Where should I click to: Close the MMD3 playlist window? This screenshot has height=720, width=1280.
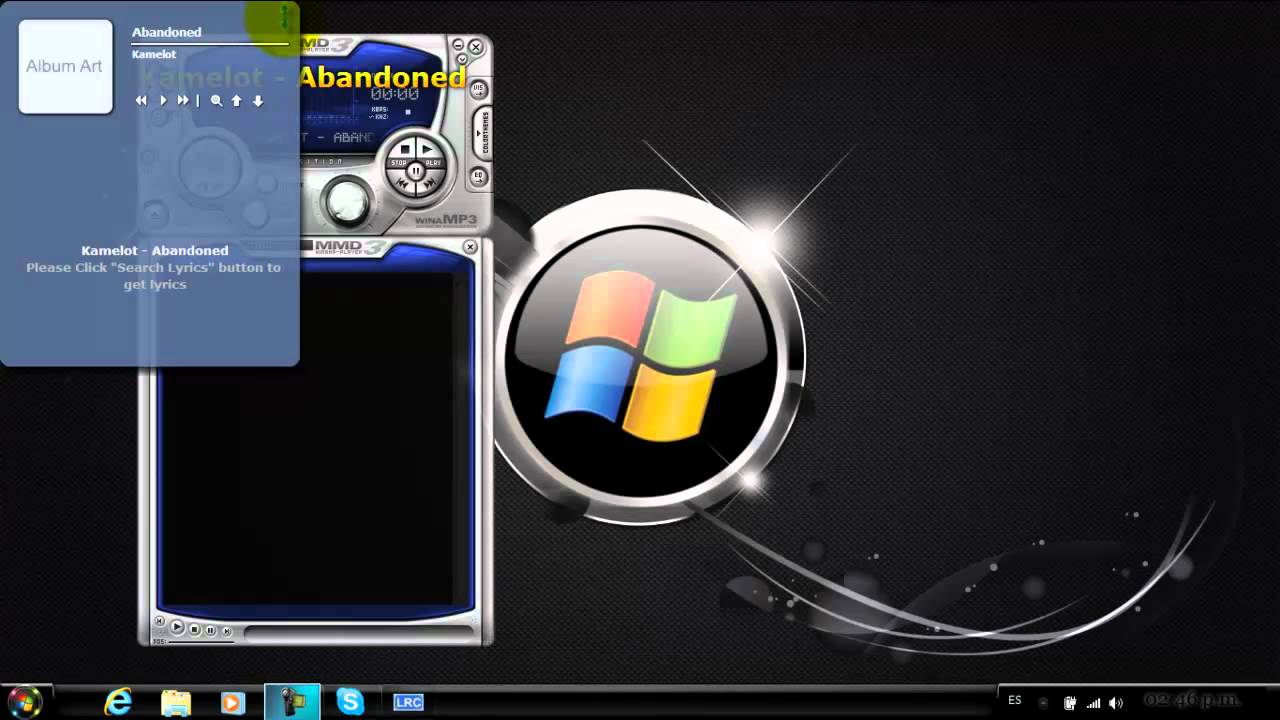coord(470,246)
